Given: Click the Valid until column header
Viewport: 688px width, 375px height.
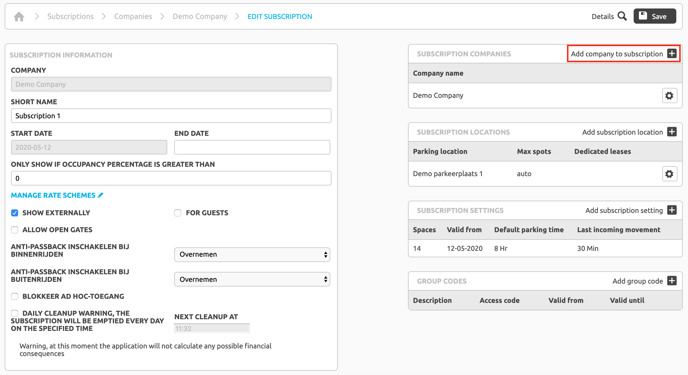Looking at the screenshot, I should (x=627, y=300).
